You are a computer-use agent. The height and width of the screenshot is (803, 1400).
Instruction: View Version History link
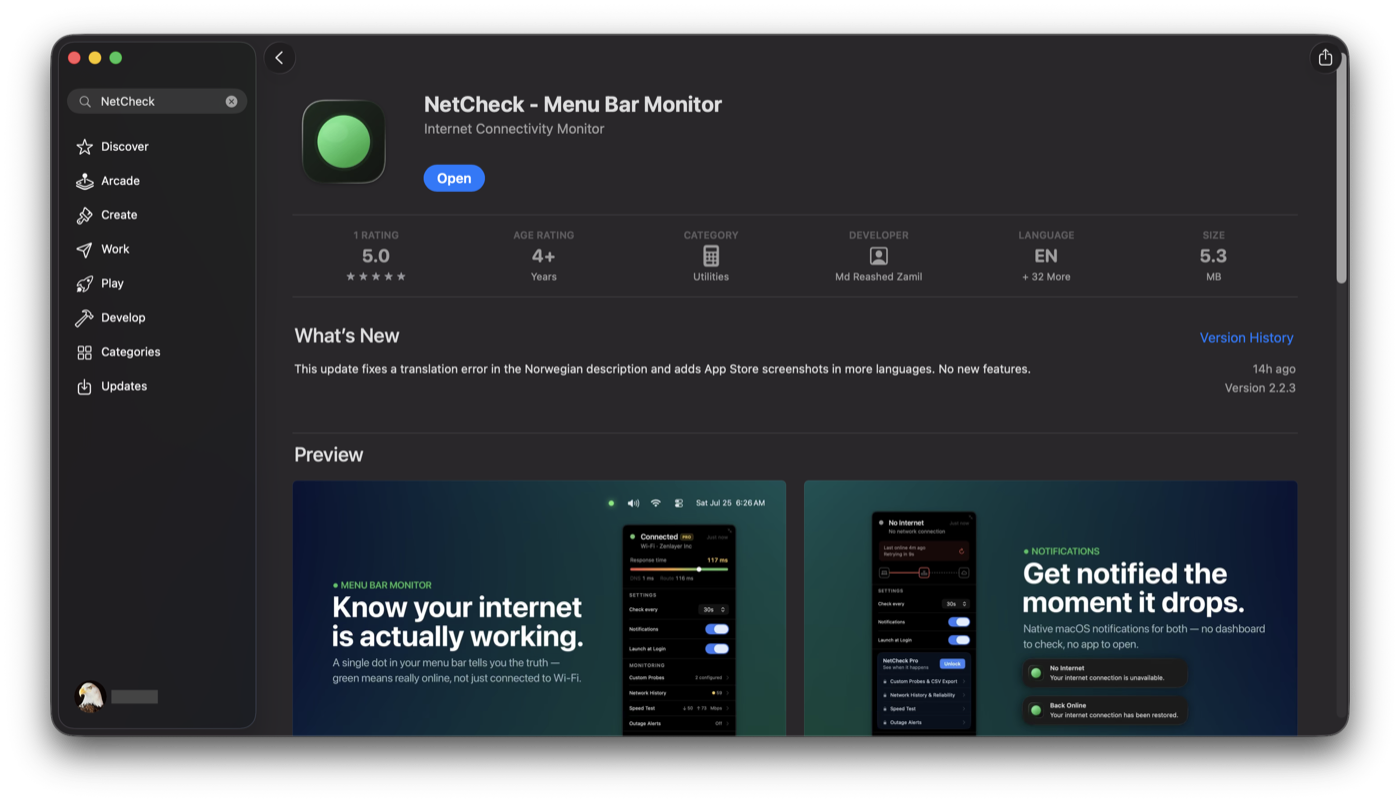[x=1246, y=338]
